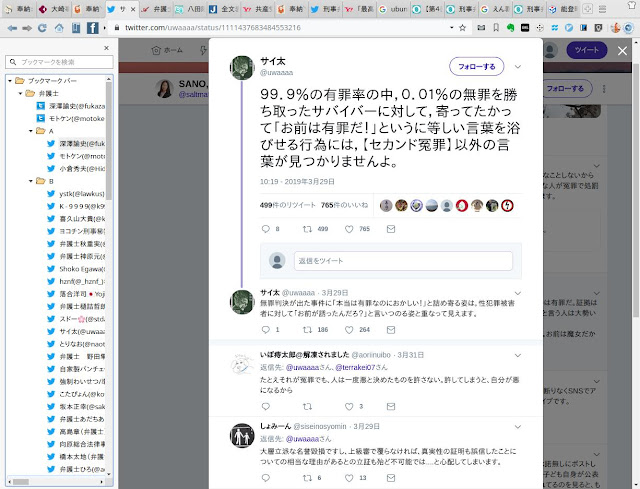Retweet いぼ痔太郎's reply
The height and width of the screenshot is (489, 640).
click(307, 407)
